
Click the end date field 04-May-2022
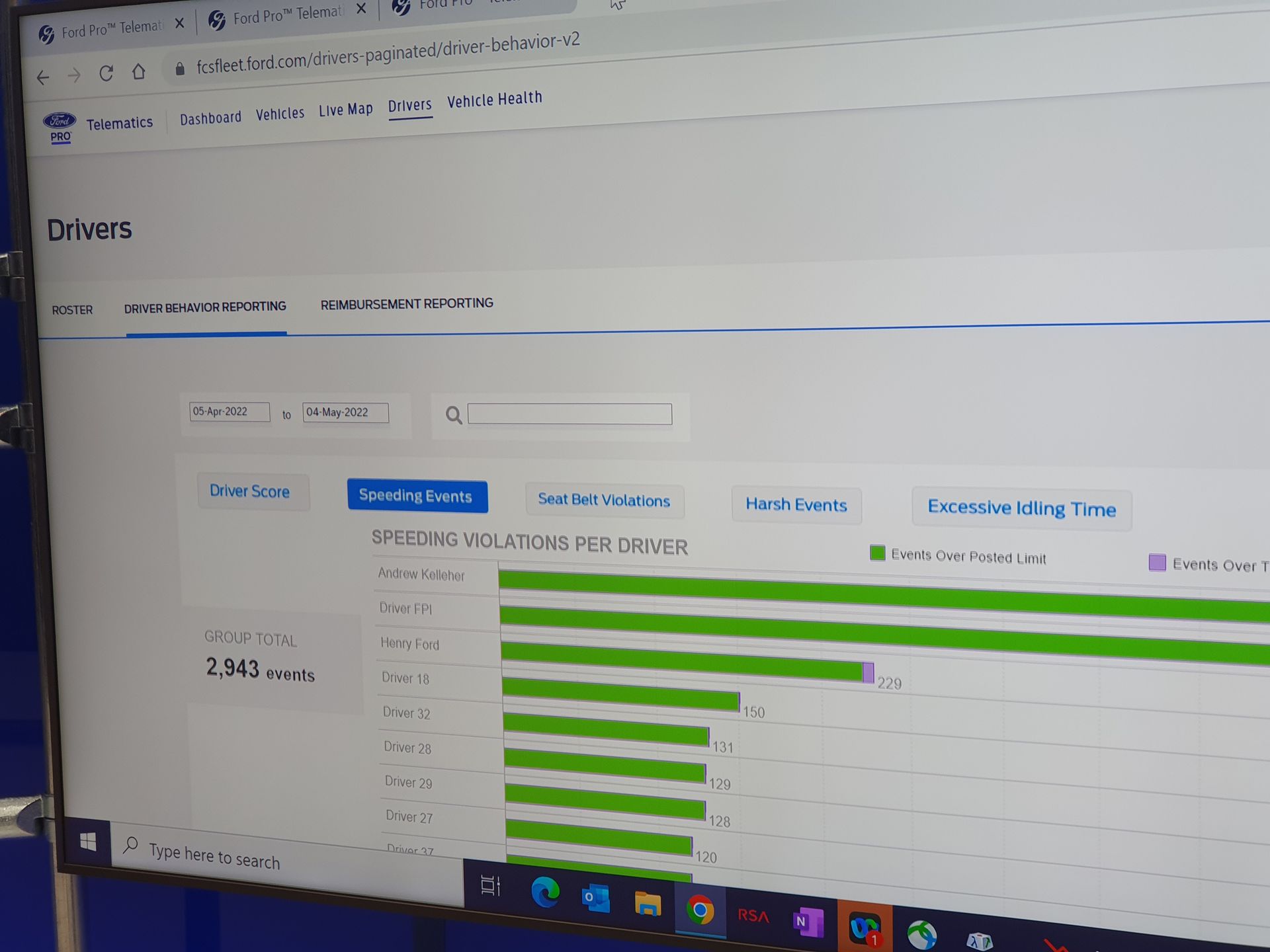[345, 413]
